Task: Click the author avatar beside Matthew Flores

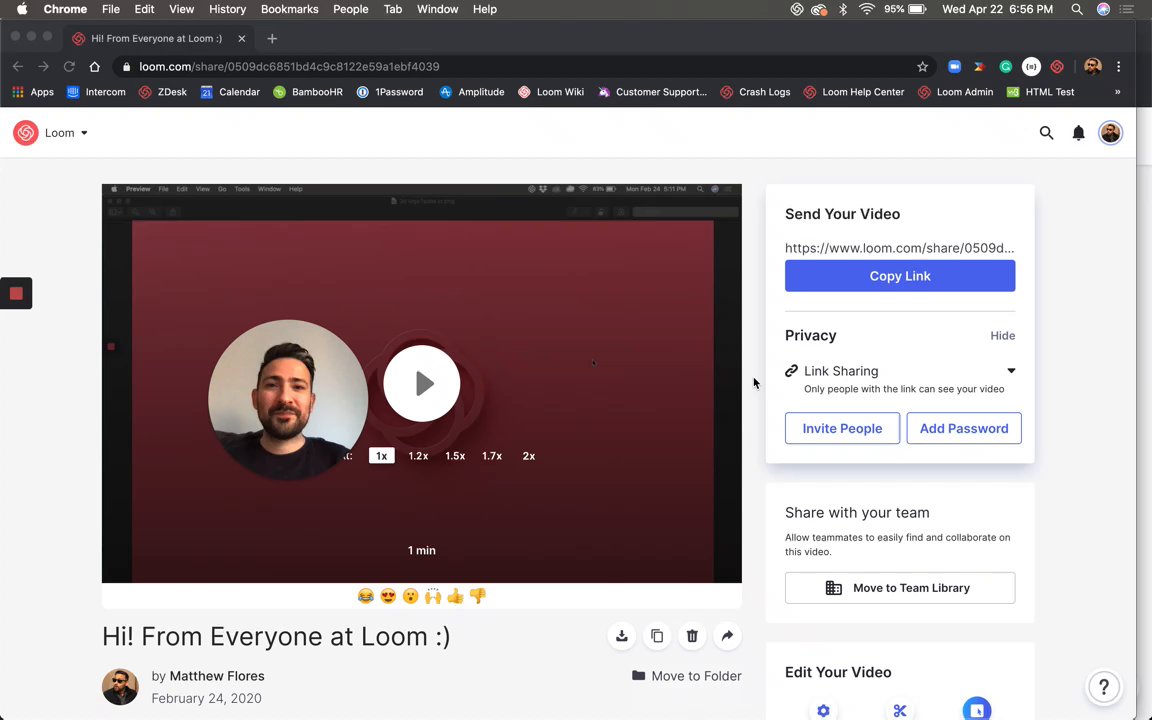Action: (x=120, y=687)
